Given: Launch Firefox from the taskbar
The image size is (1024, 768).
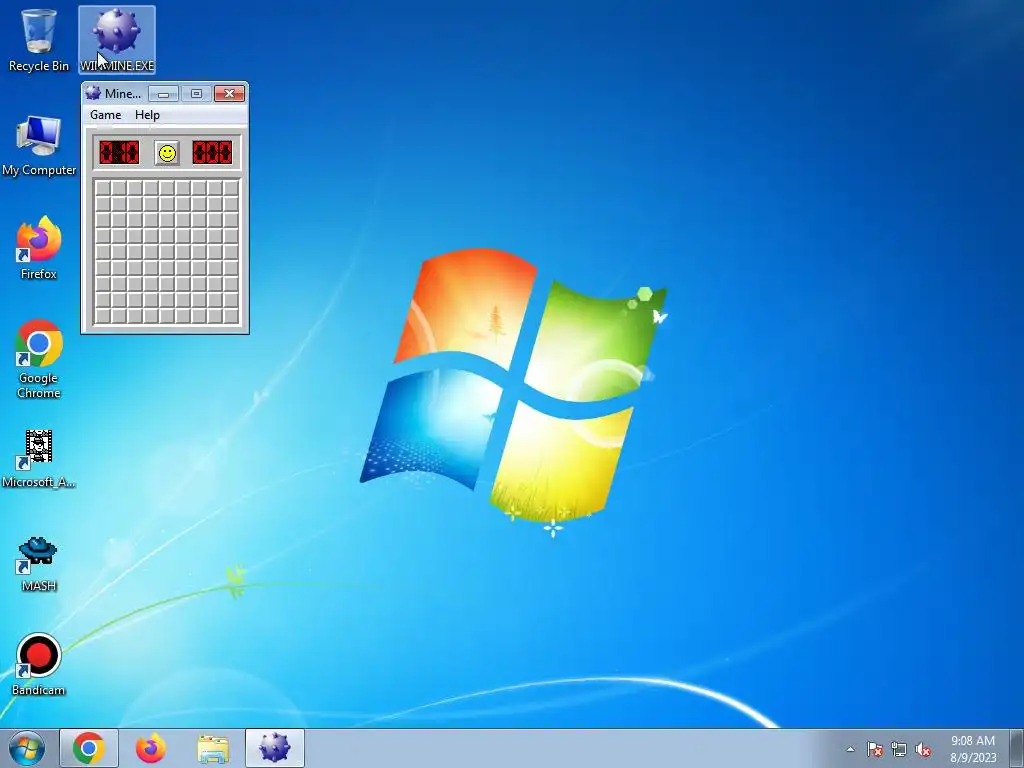Looking at the screenshot, I should [150, 748].
